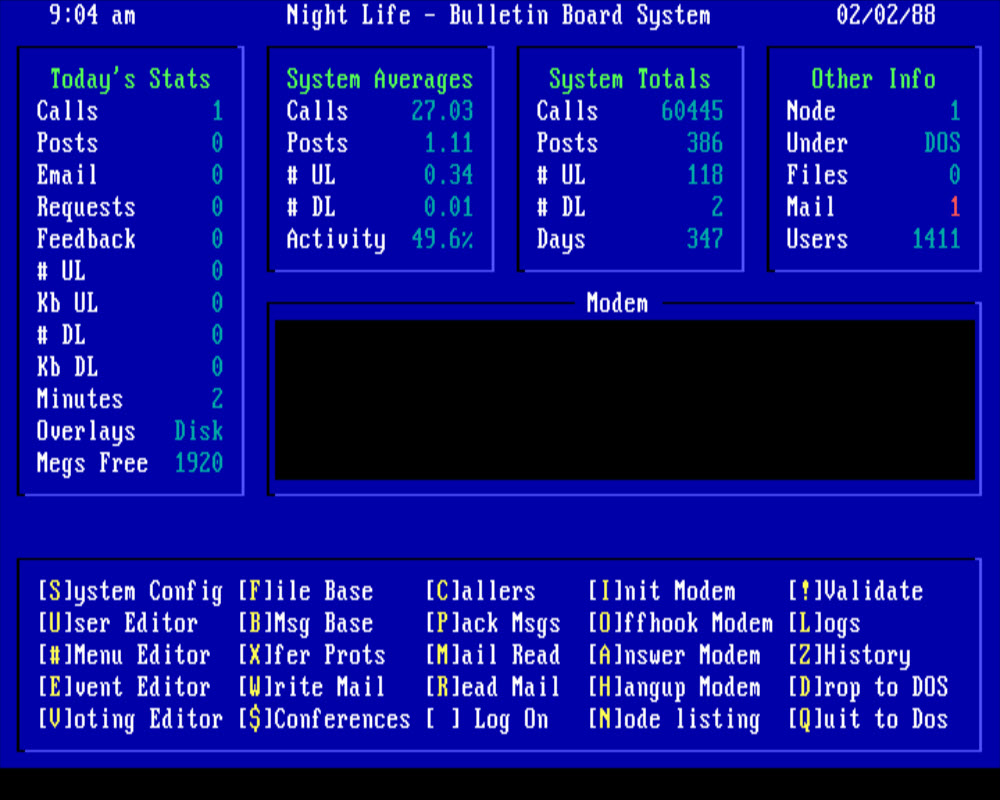Image resolution: width=1000 pixels, height=800 pixels.
Task: Click the Log On option
Action: [x=487, y=719]
